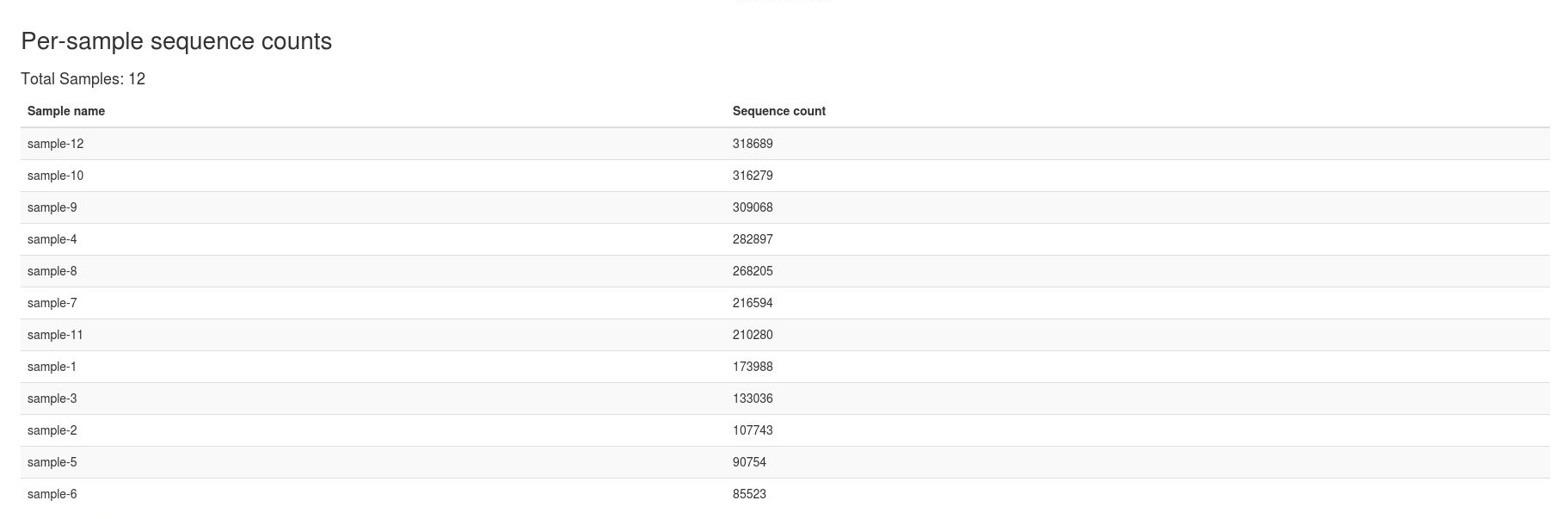The image size is (1568, 519).
Task: Click the sequence count value 318689
Action: (753, 144)
